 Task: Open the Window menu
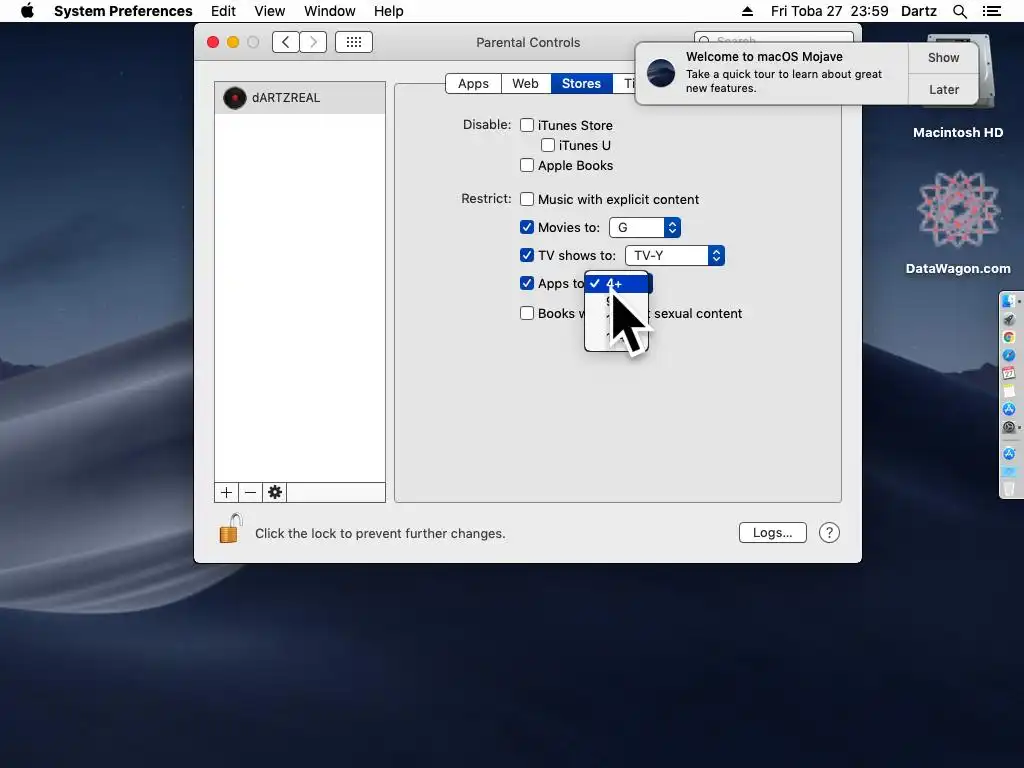(x=330, y=11)
